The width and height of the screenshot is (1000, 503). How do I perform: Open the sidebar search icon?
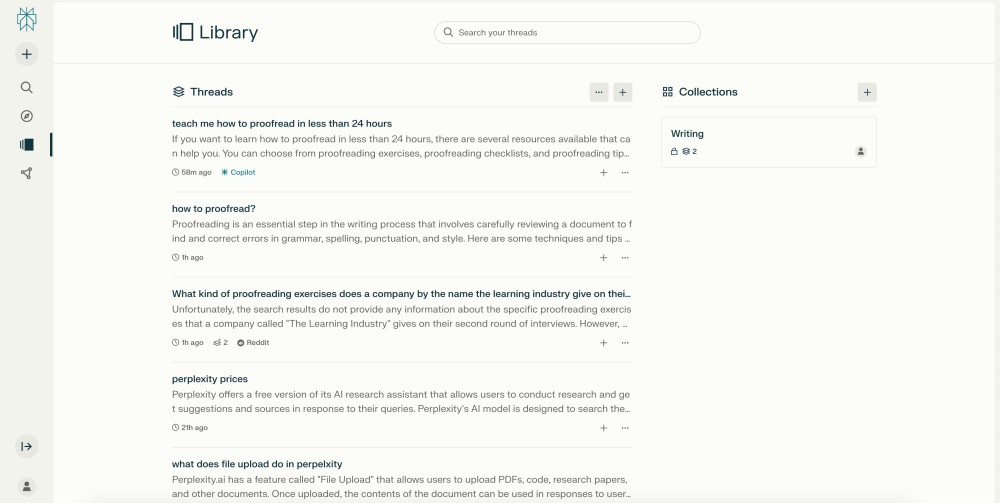[x=27, y=87]
